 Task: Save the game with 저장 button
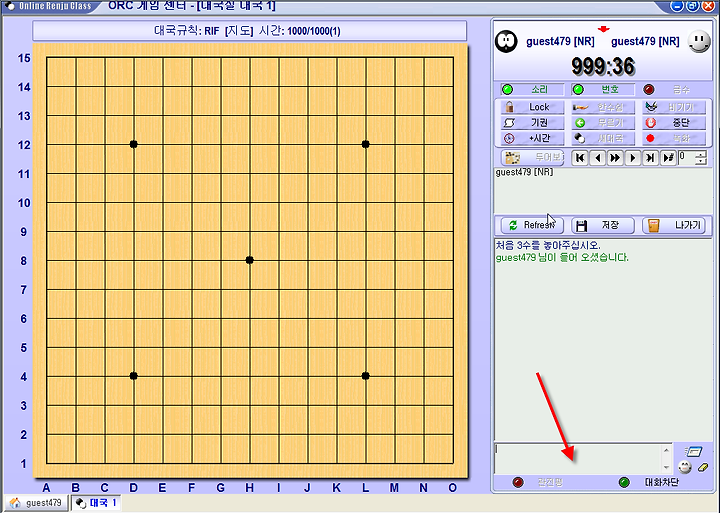pyautogui.click(x=603, y=225)
